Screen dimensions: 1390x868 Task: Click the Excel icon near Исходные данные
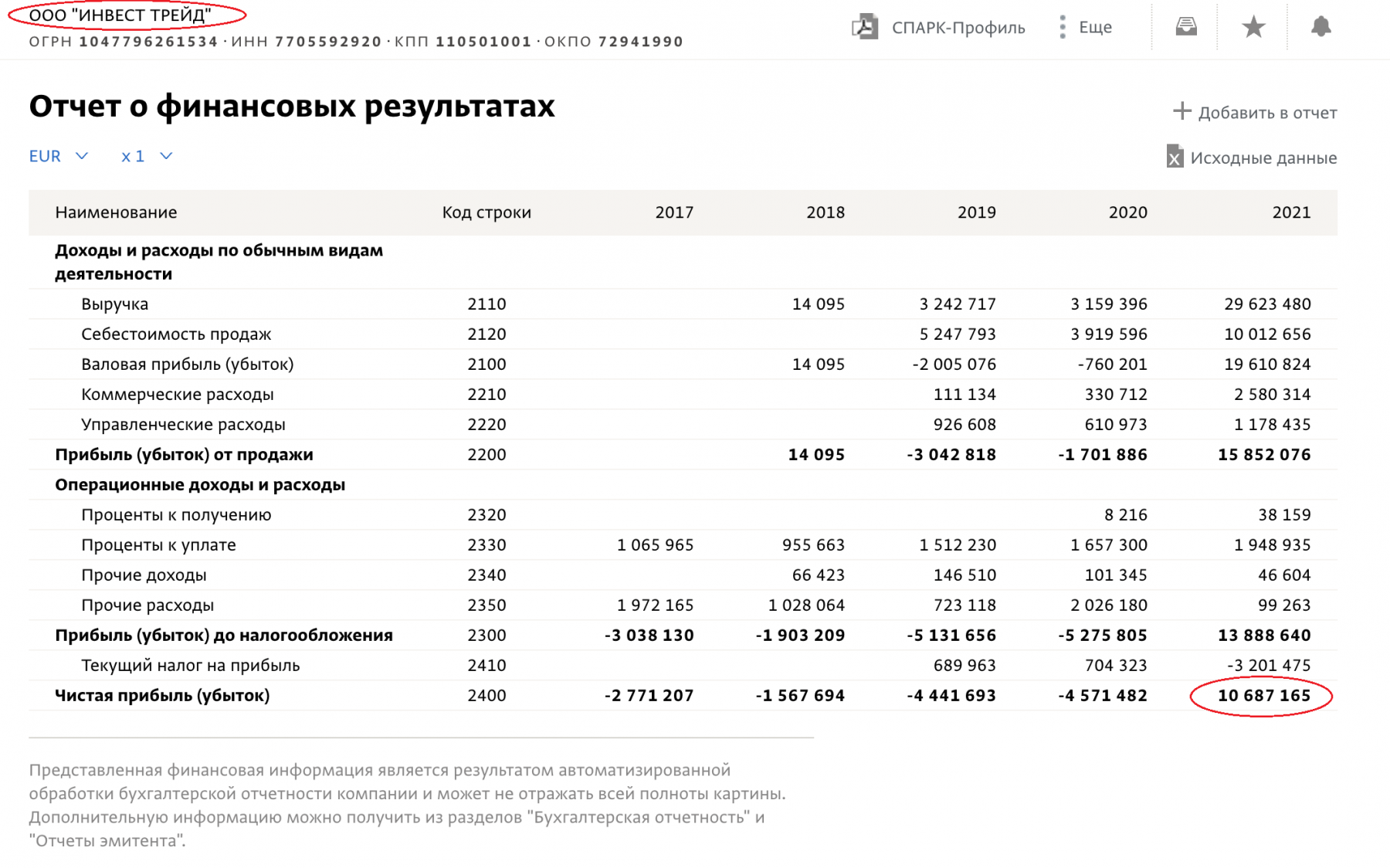(x=1175, y=157)
